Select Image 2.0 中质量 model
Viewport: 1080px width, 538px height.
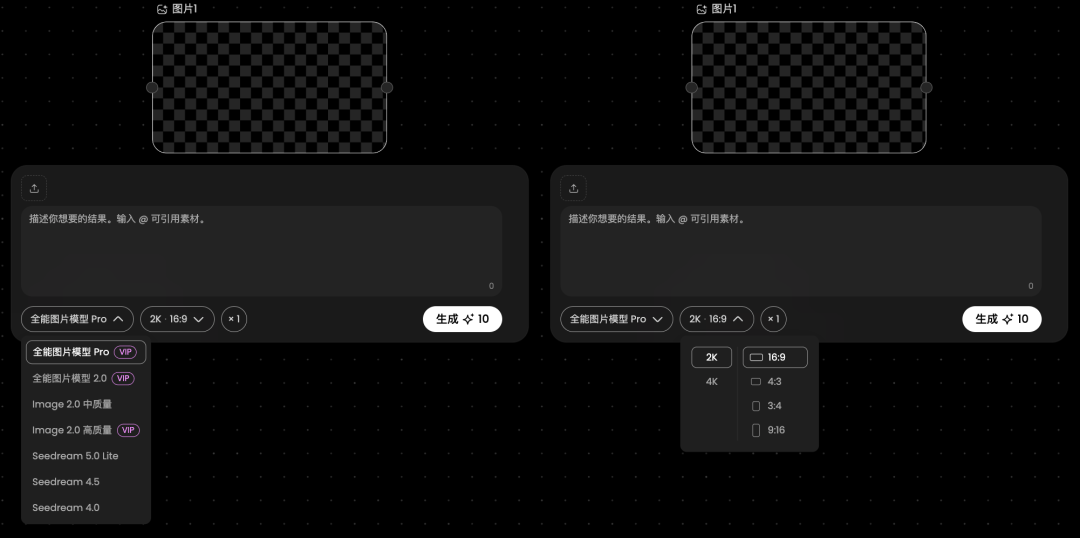click(86, 404)
